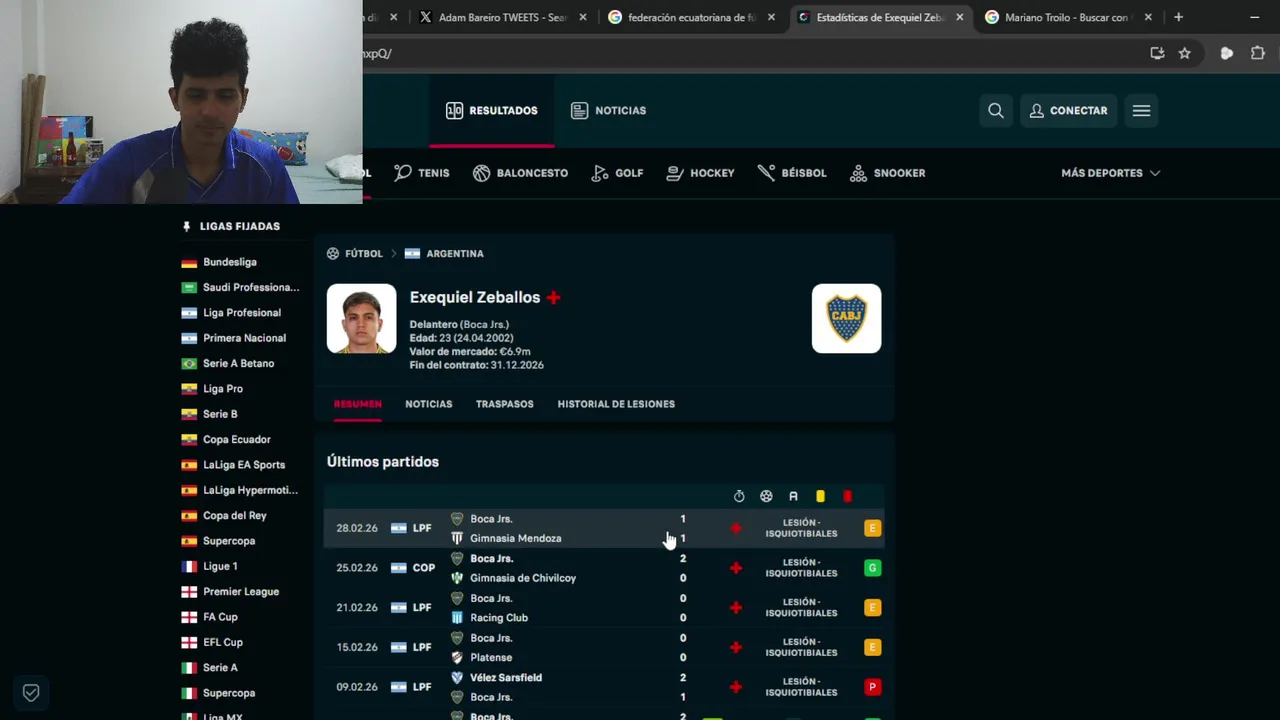The width and height of the screenshot is (1280, 720).
Task: Select the Golf sport
Action: 617,173
